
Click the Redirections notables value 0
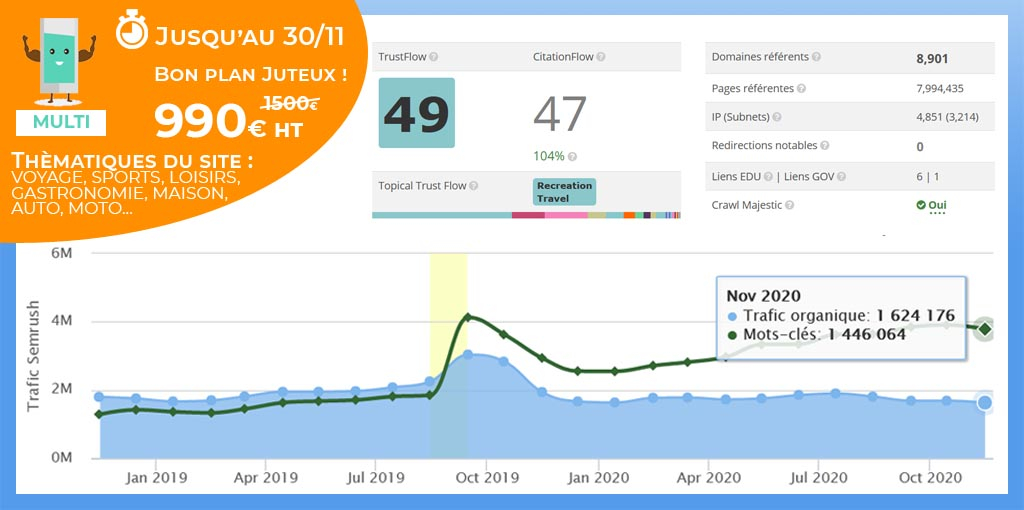[920, 147]
